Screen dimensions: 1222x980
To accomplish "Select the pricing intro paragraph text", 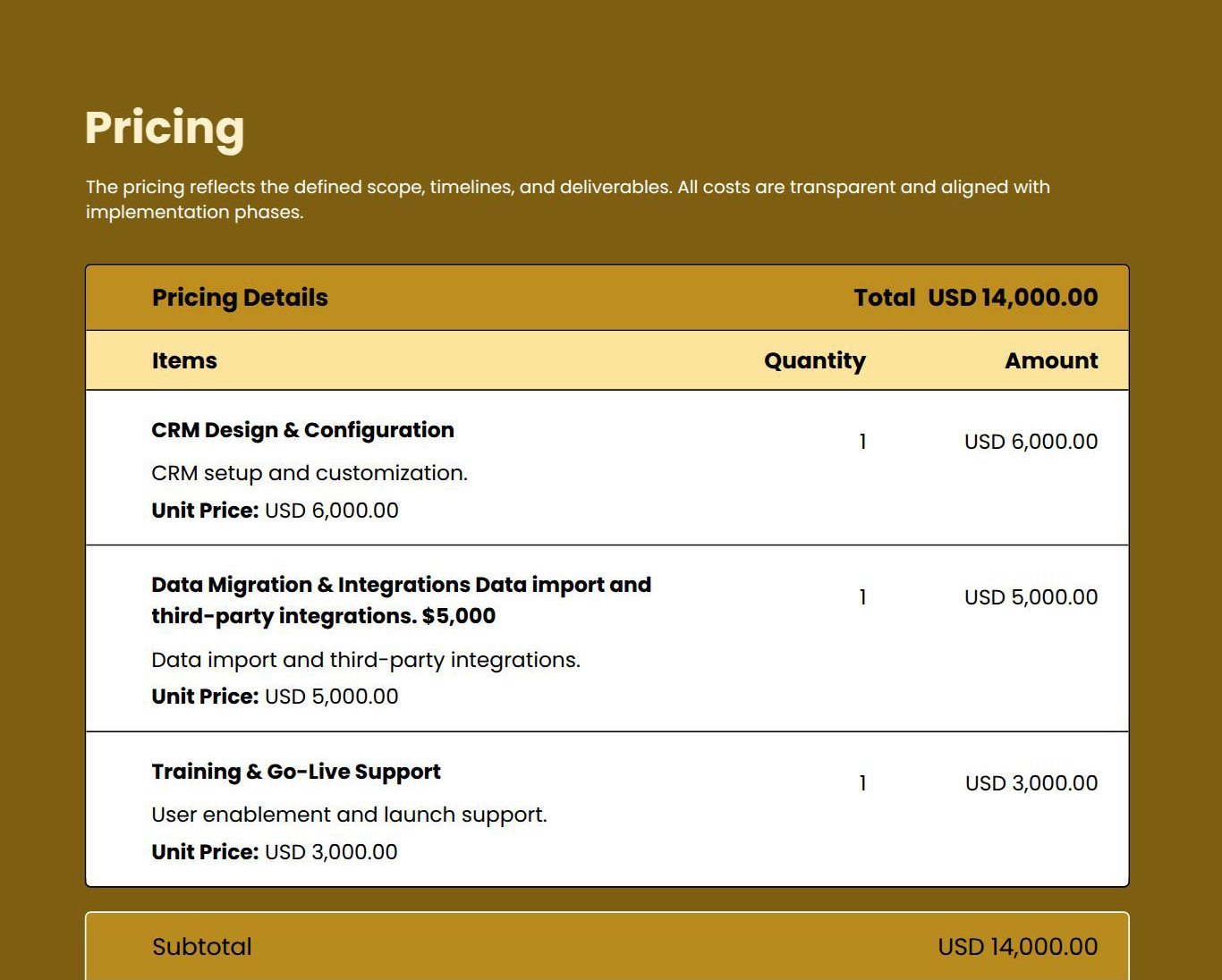I will click(x=567, y=199).
